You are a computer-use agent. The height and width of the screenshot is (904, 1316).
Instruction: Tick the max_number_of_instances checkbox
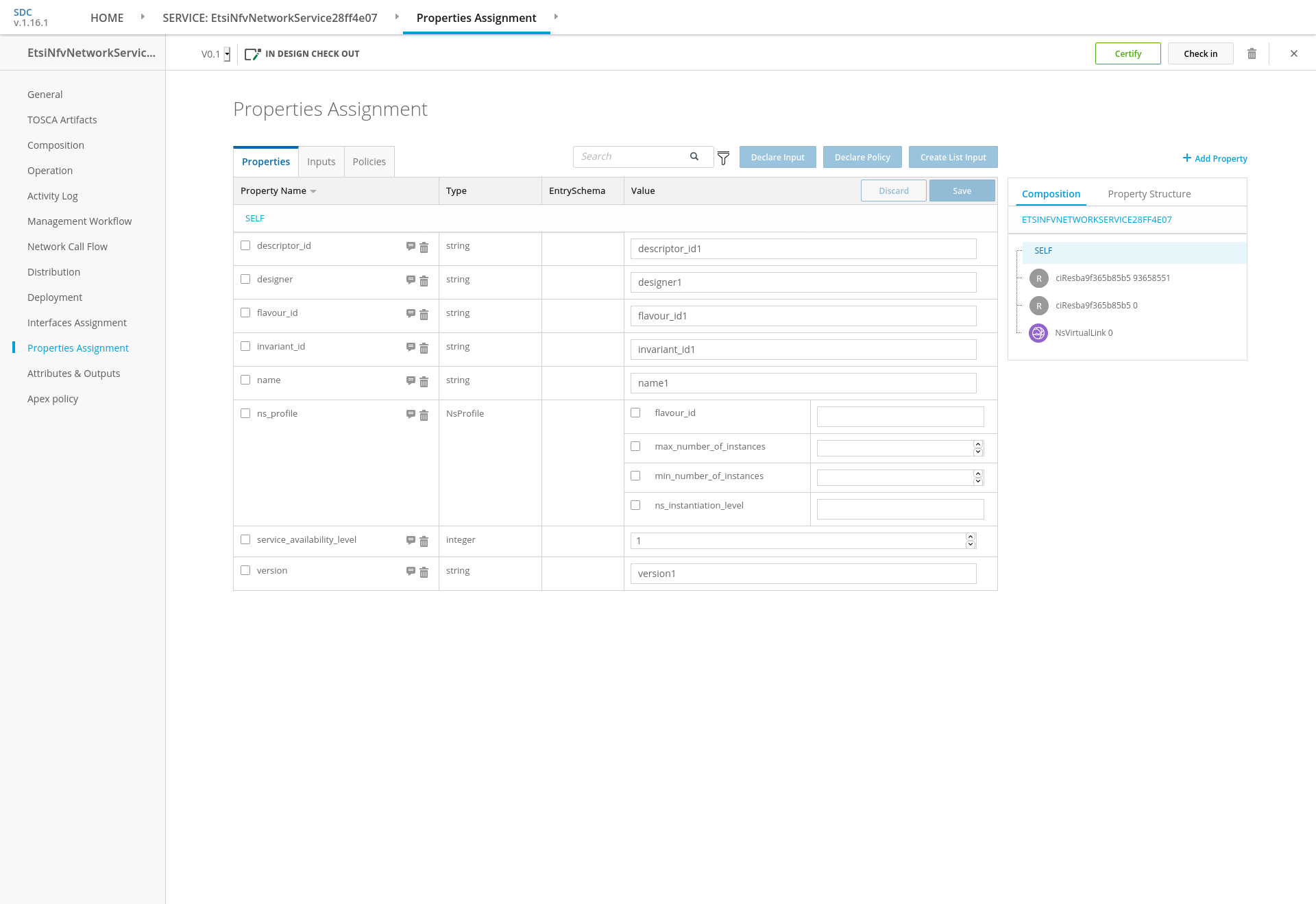point(635,446)
